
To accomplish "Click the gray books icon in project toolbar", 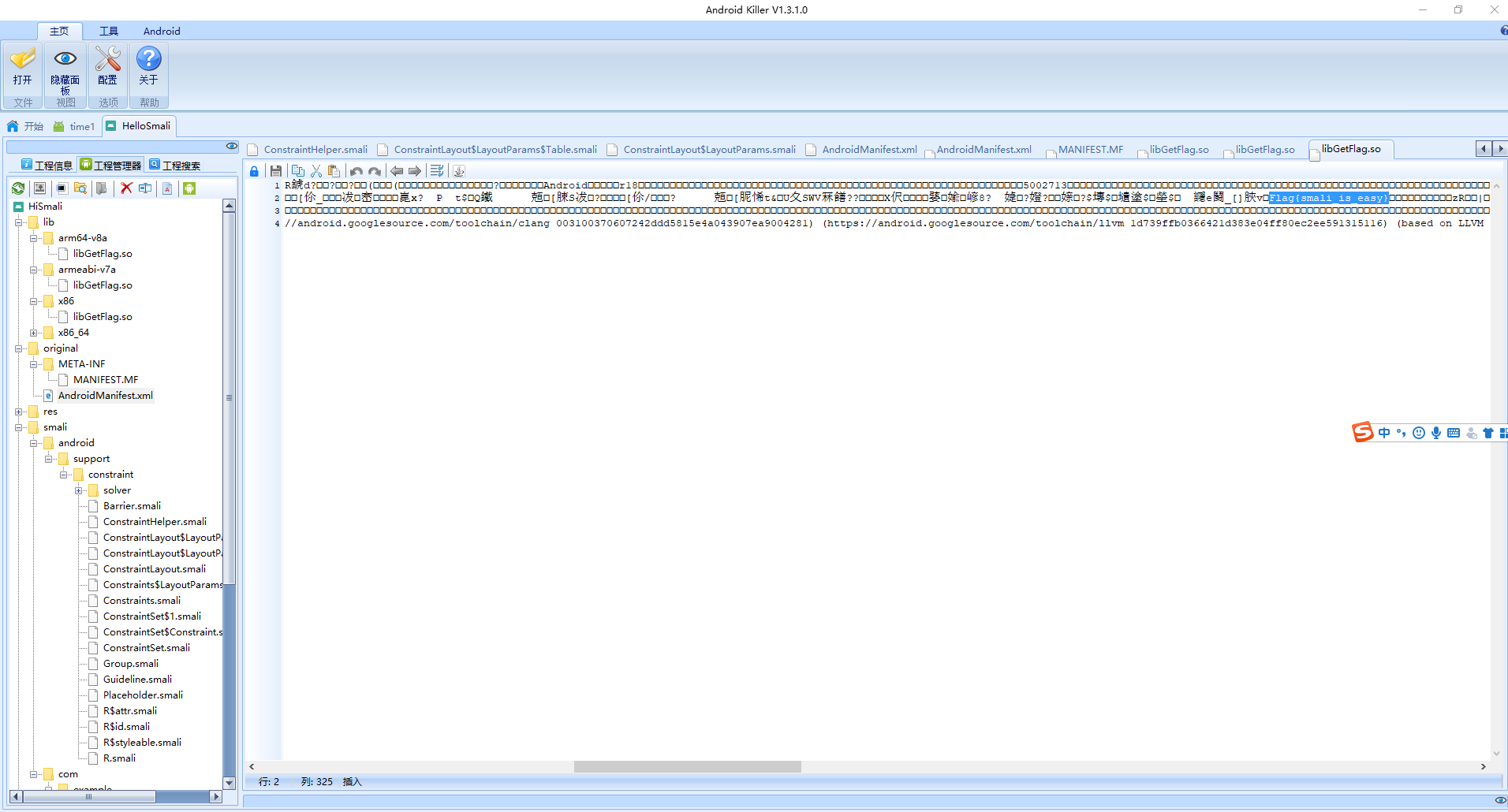I will (102, 188).
